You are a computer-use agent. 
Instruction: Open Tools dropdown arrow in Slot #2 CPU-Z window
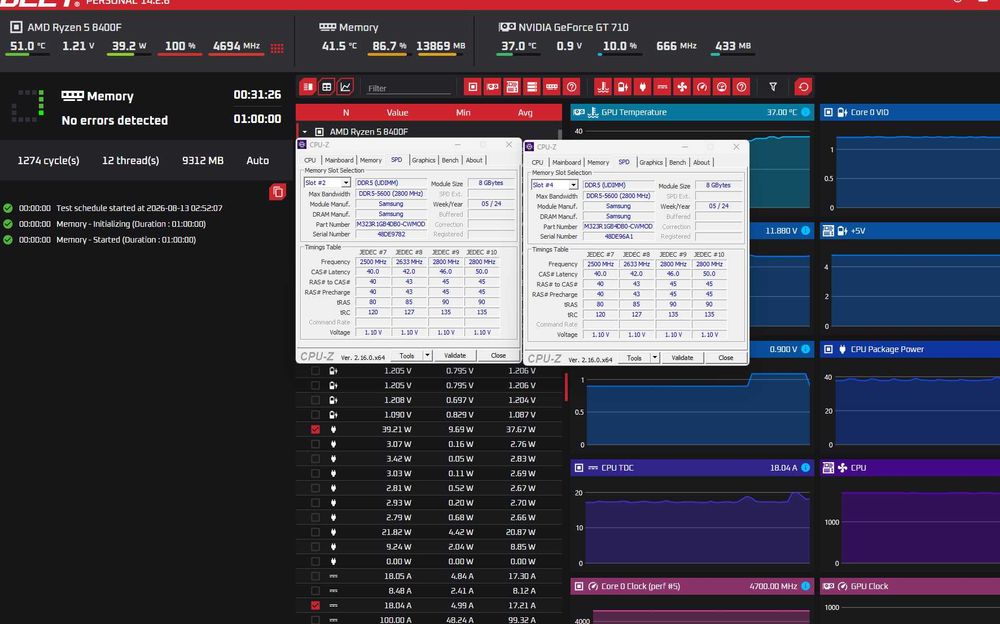pyautogui.click(x=427, y=355)
